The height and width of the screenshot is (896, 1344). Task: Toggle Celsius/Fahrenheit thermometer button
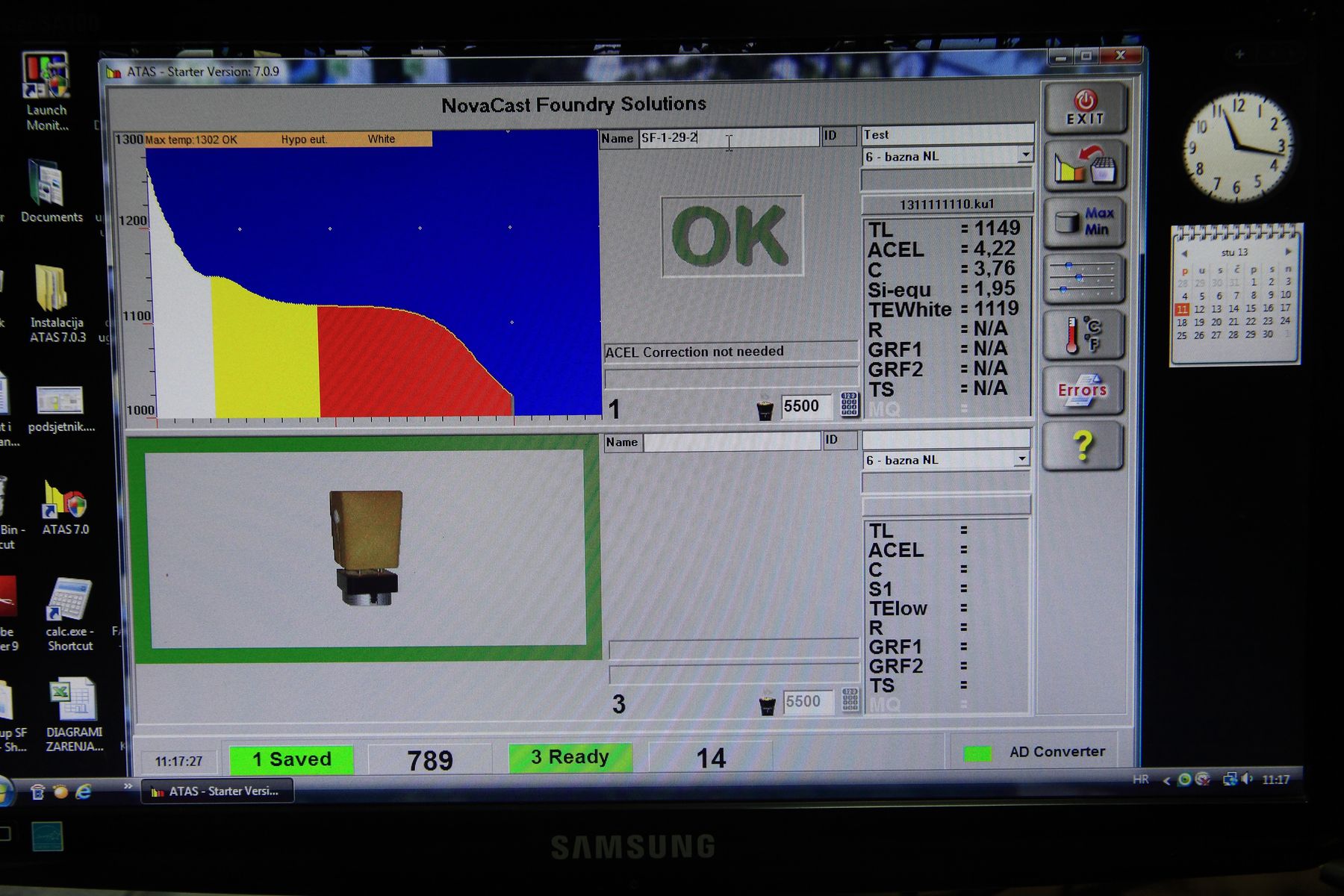coord(1084,334)
